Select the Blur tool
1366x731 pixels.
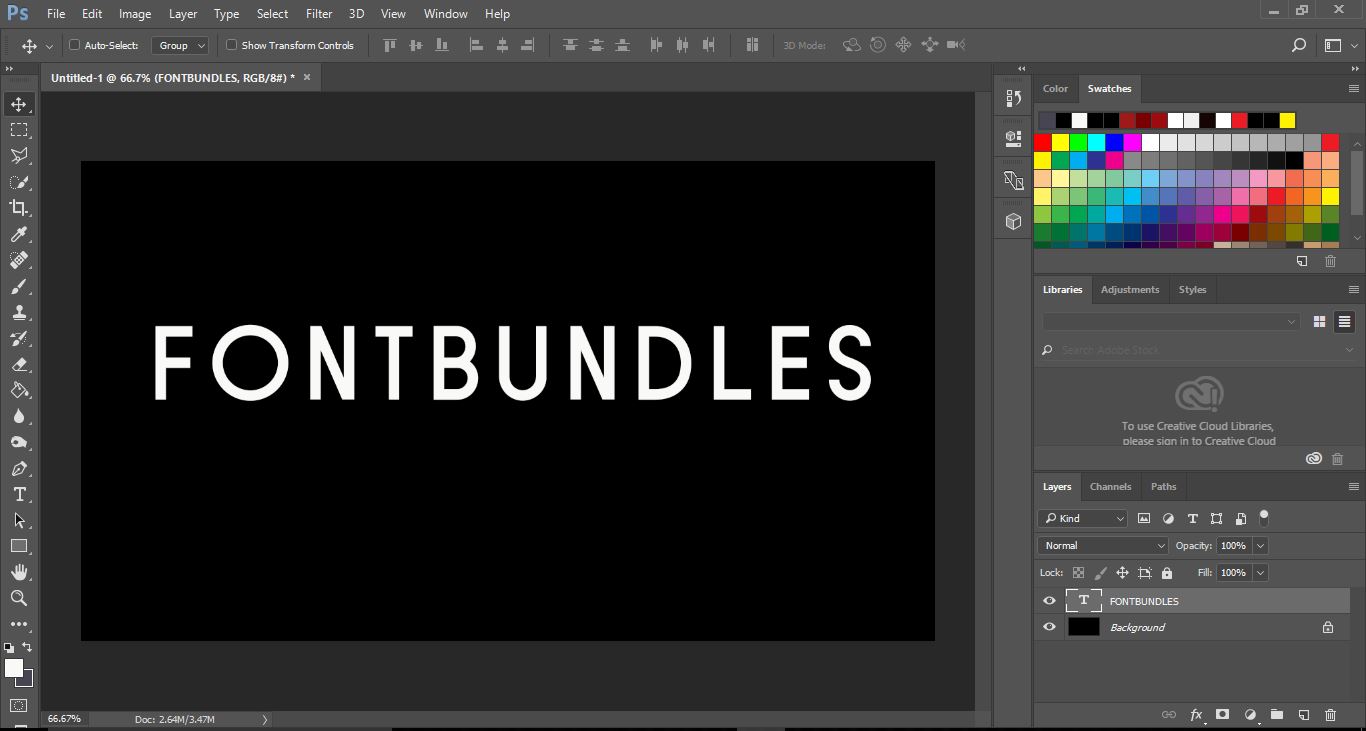[19, 416]
